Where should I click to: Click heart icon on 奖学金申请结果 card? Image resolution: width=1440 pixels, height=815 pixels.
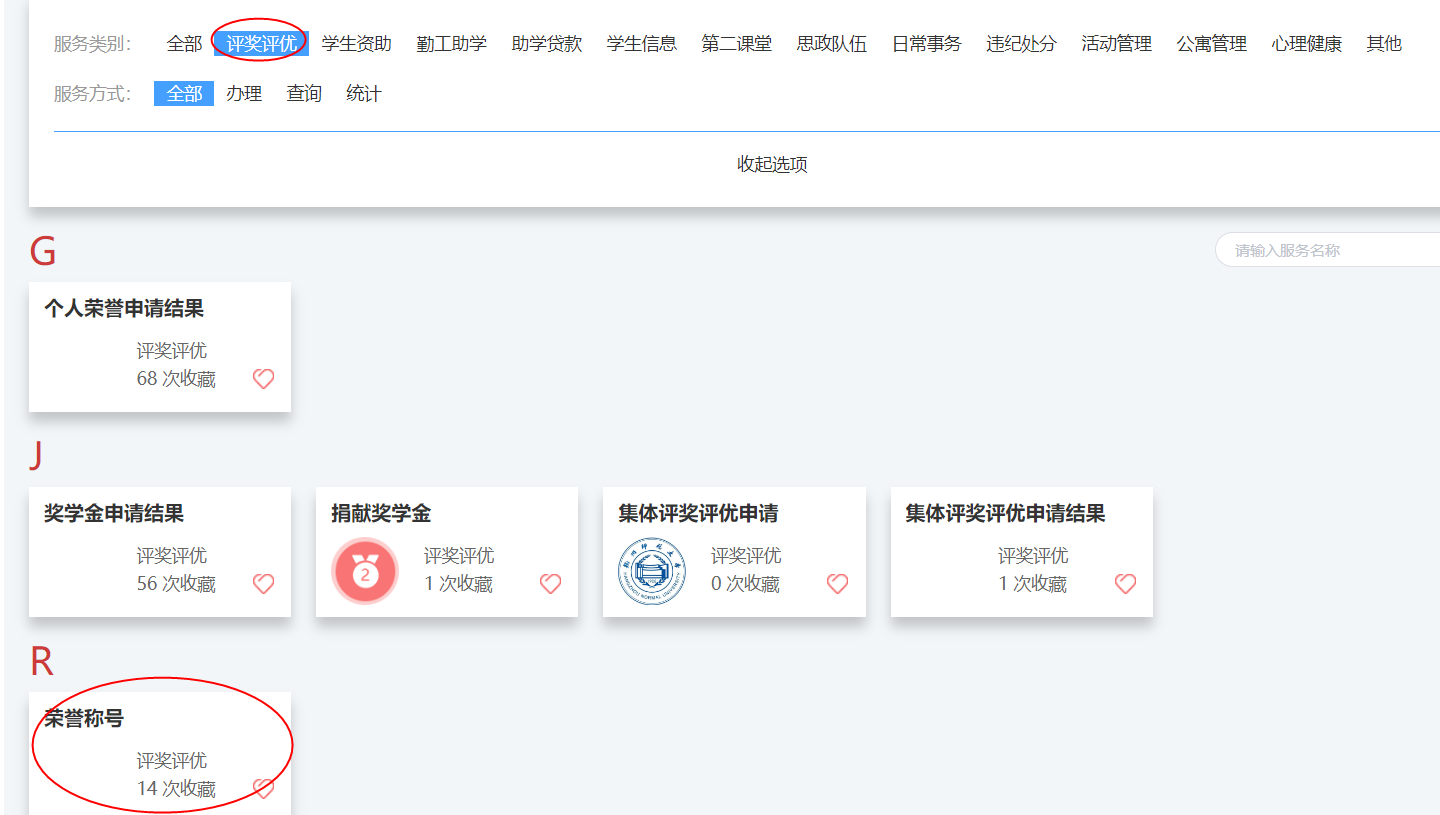(263, 584)
